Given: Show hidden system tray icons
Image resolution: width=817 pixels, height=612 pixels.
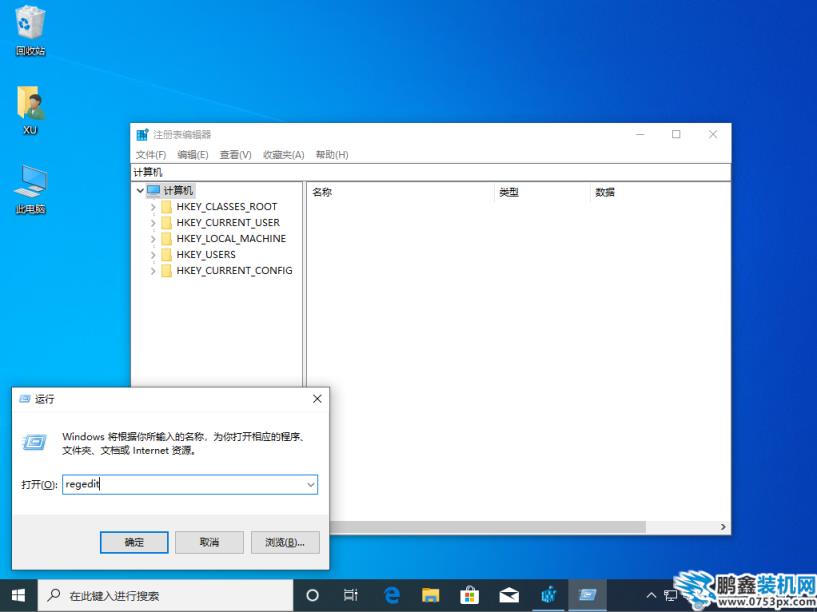Looking at the screenshot, I should 651,595.
